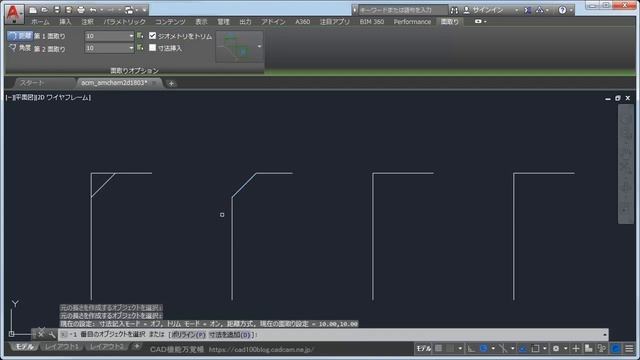Open the 第1面取り distance dropdown
The width and height of the screenshot is (640, 360).
click(x=131, y=36)
